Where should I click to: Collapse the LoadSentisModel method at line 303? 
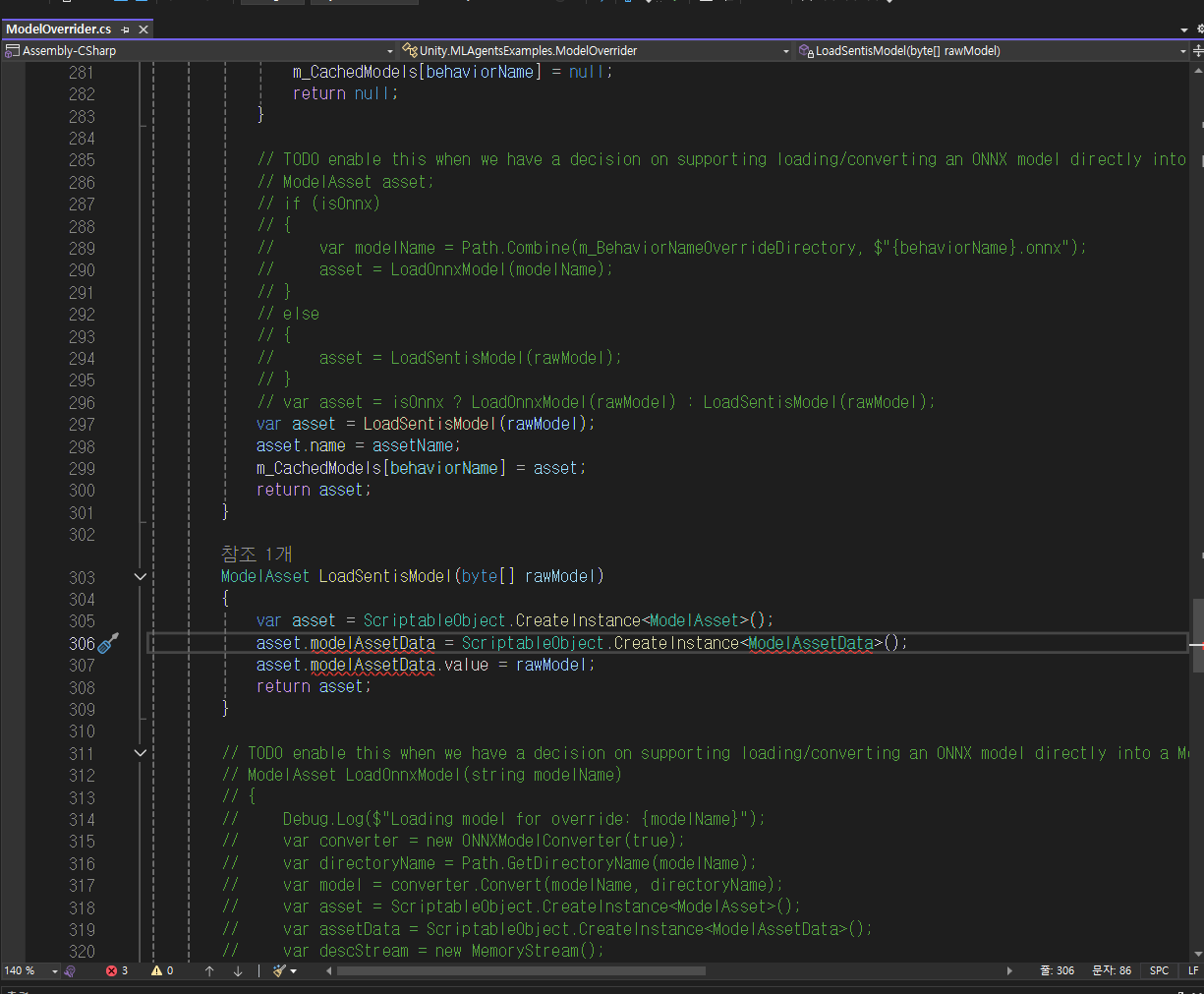coord(140,577)
